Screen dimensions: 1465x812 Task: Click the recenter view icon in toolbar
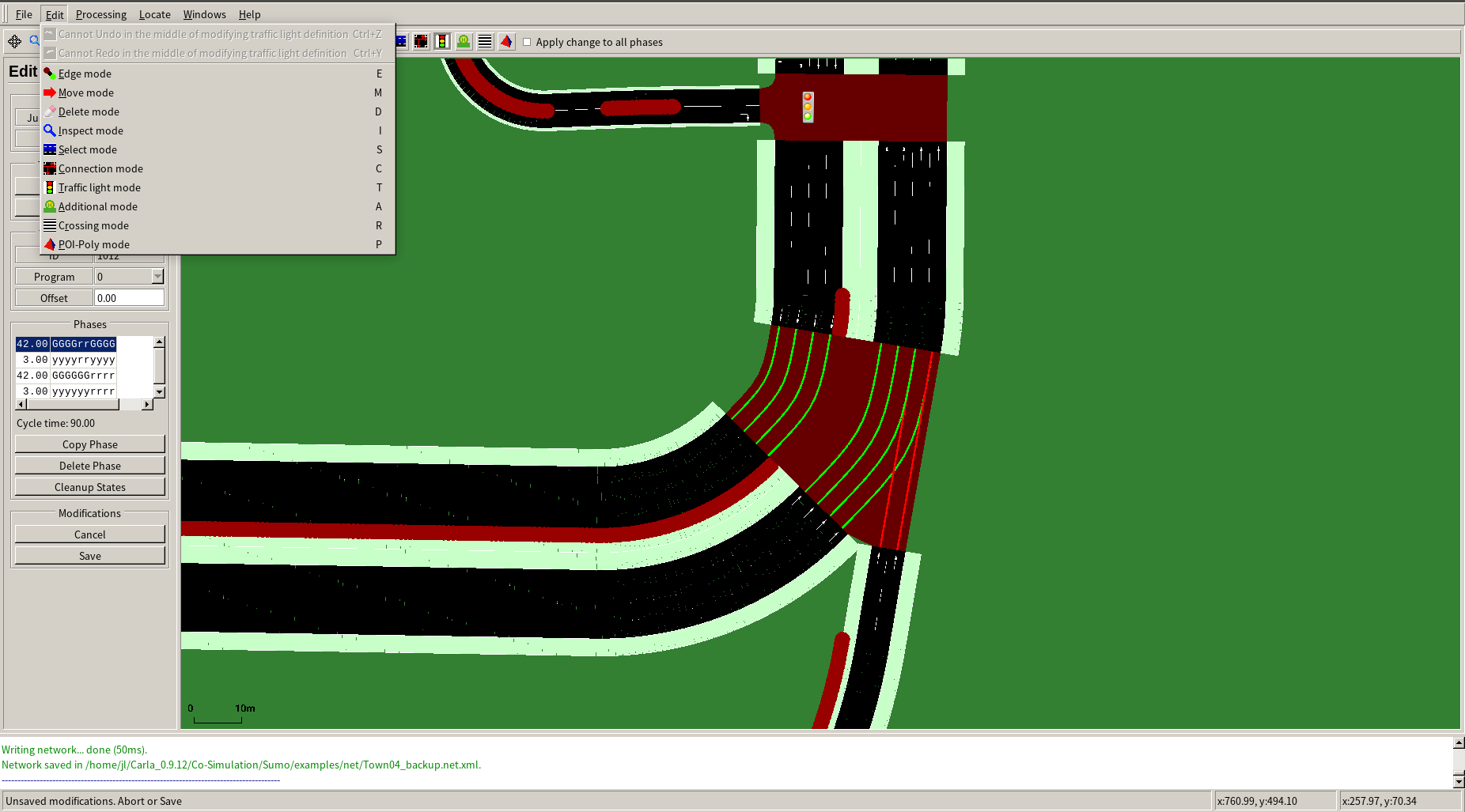(14, 41)
